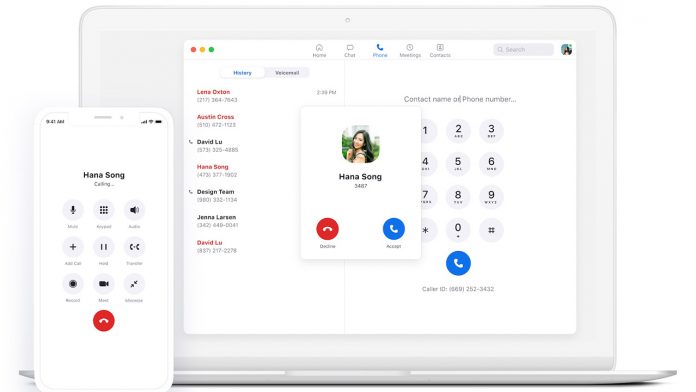Click the Search field
The width and height of the screenshot is (696, 392).
pyautogui.click(x=524, y=50)
